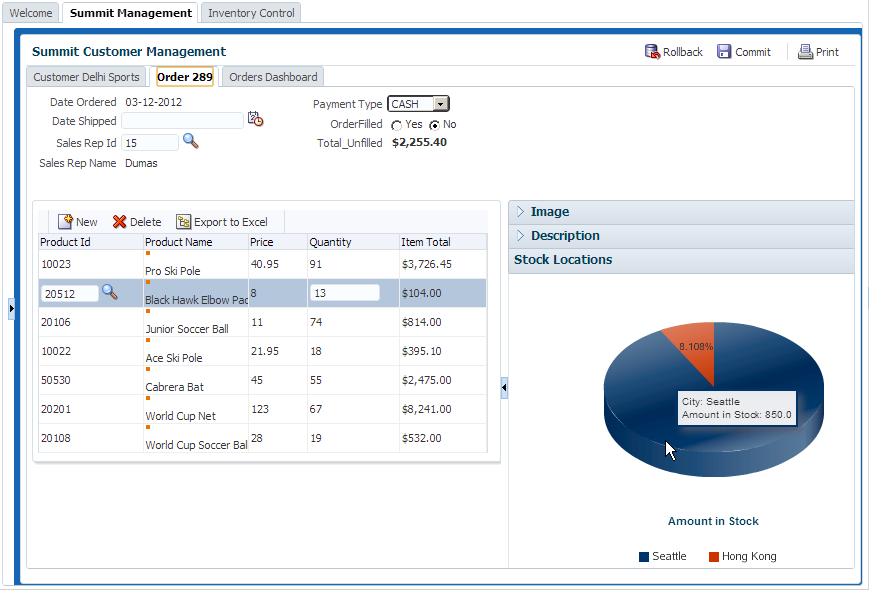The height and width of the screenshot is (590, 869).
Task: Select the Order 289 tab
Action: (x=185, y=77)
